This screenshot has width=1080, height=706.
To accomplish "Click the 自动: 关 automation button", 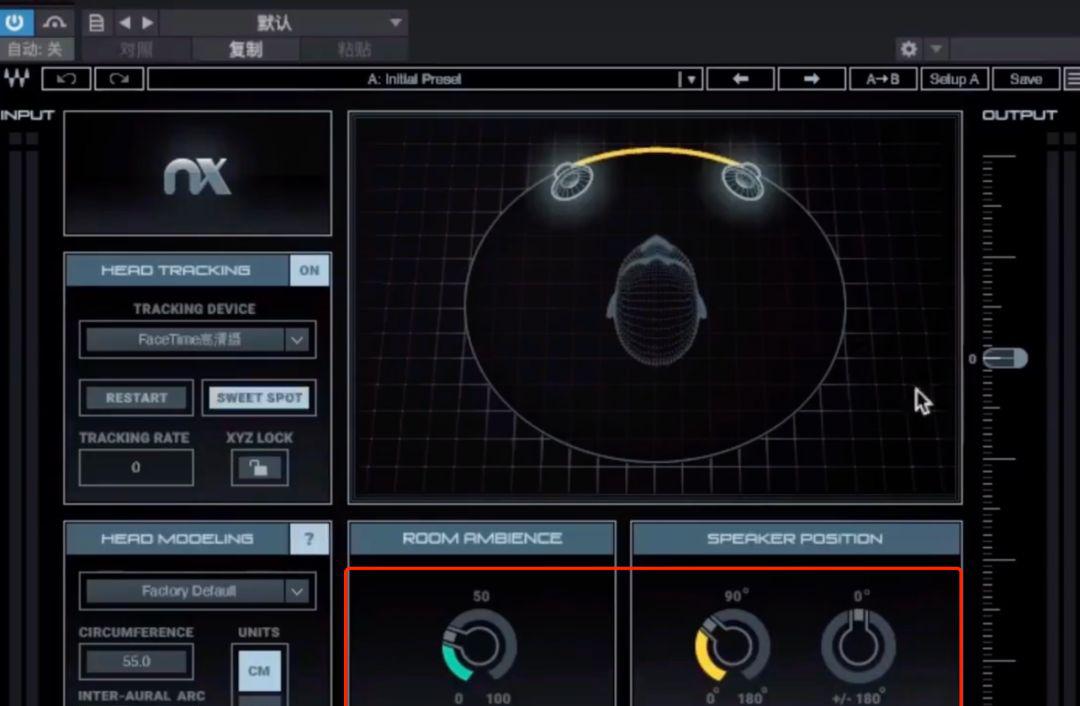I will coord(35,50).
